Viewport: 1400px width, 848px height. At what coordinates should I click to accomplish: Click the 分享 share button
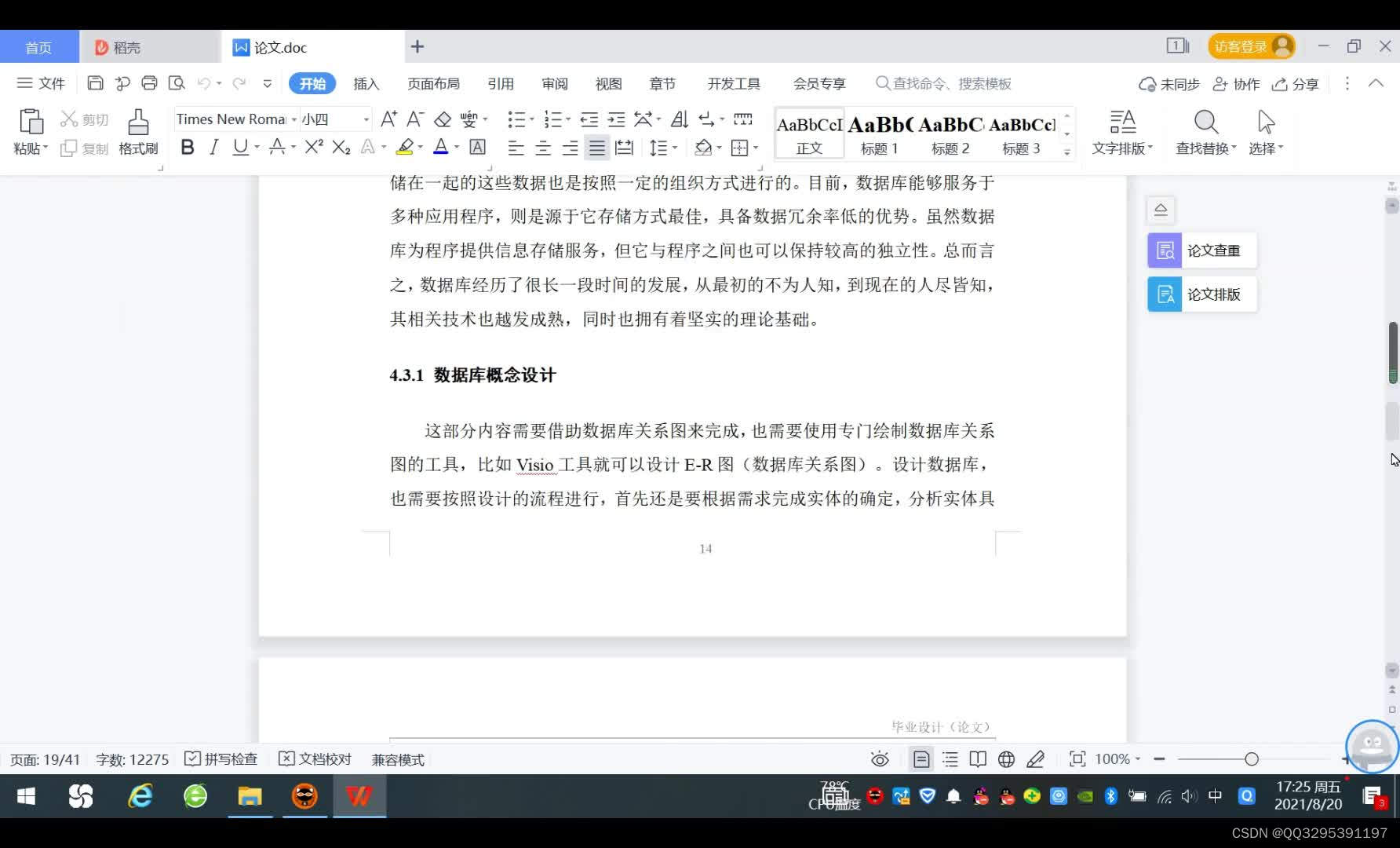[1296, 84]
